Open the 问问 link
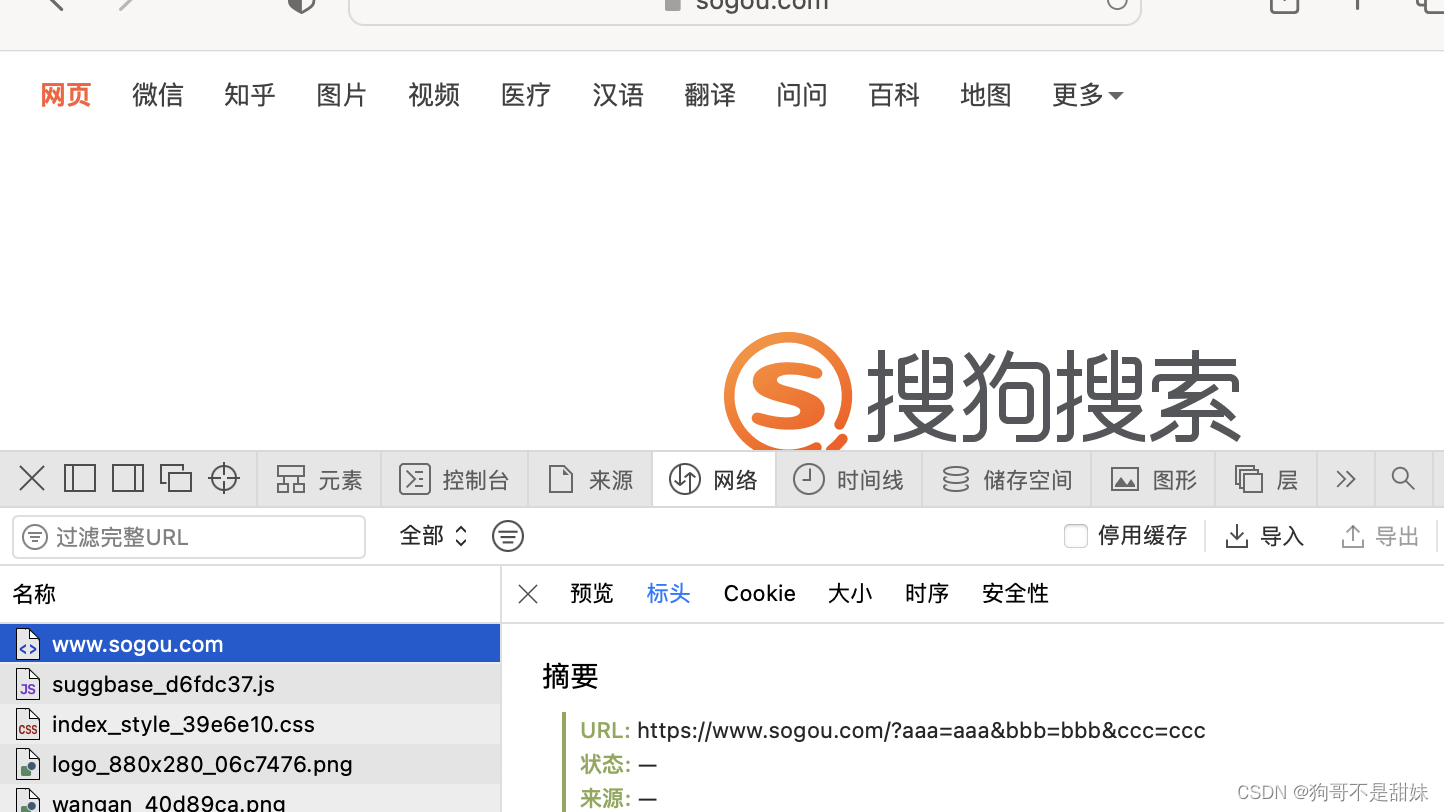The image size is (1444, 812). (x=802, y=95)
